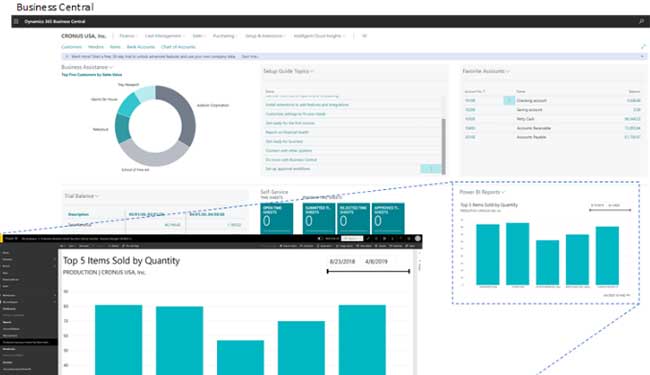The image size is (650, 375).
Task: Open the Customers link
Action: pyautogui.click(x=71, y=47)
